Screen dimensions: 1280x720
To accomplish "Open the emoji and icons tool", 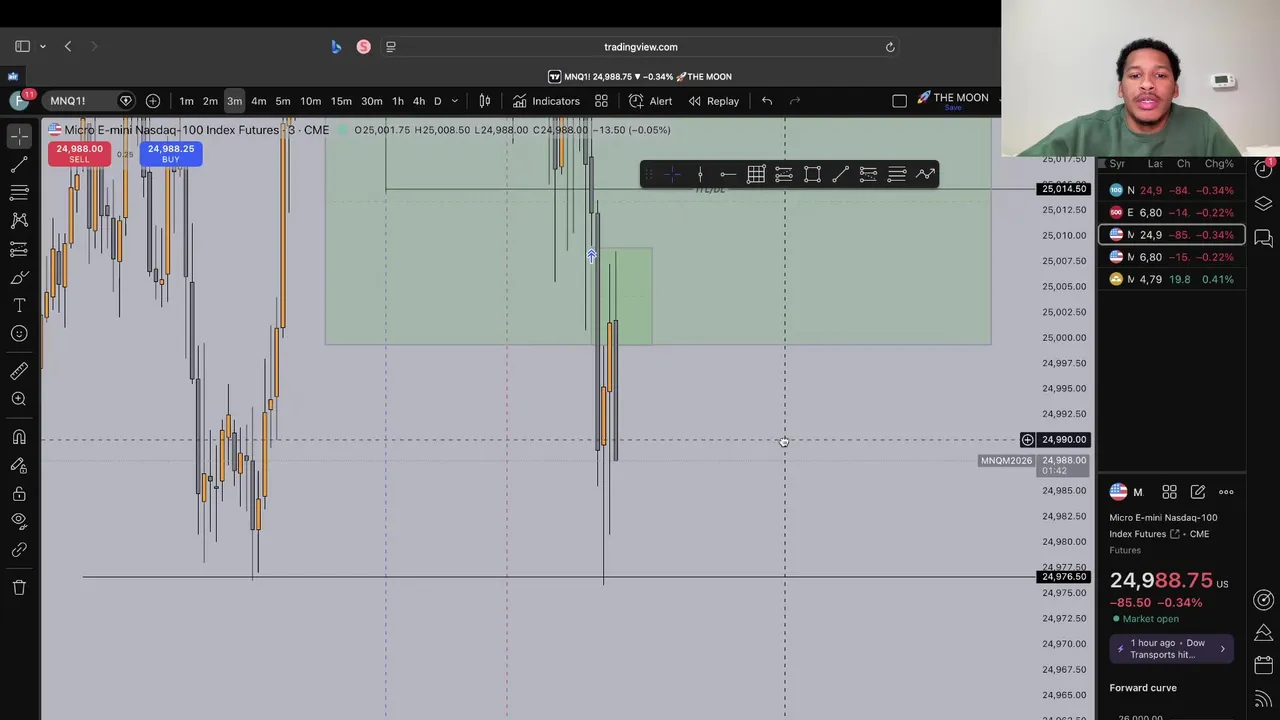I will click(x=19, y=334).
